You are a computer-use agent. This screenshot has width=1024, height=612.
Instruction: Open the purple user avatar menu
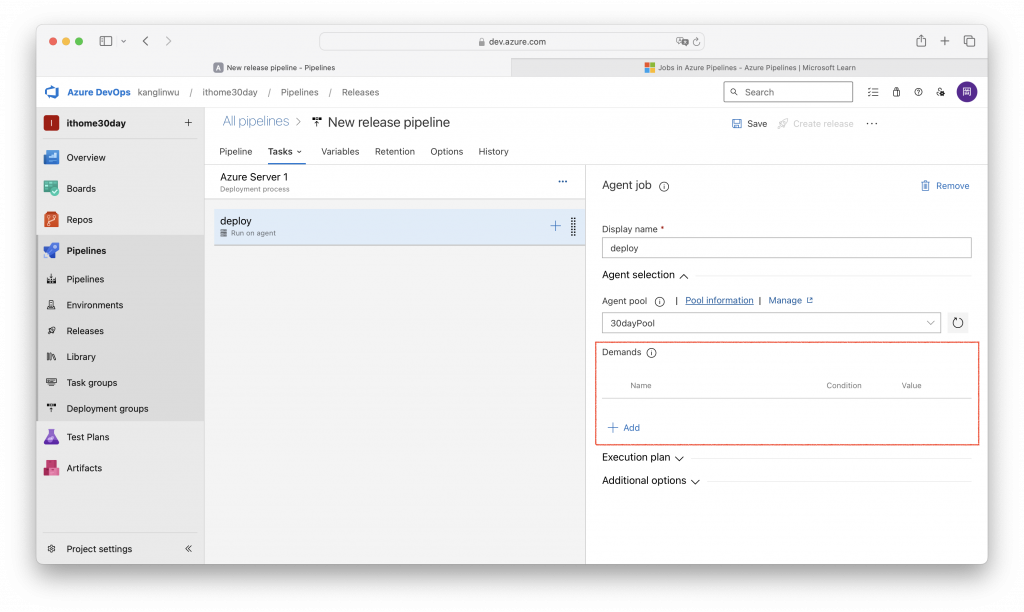(x=967, y=92)
